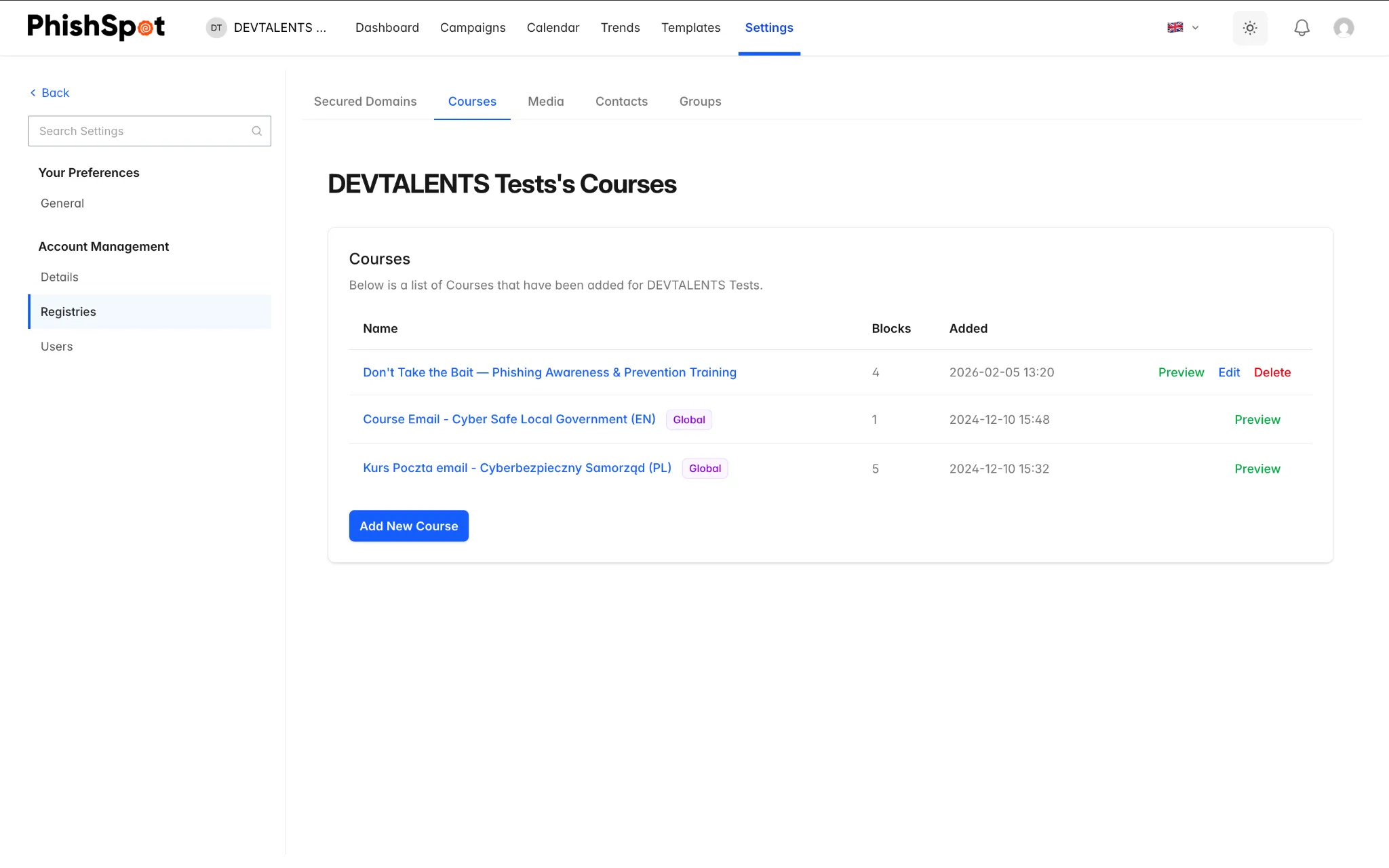The width and height of the screenshot is (1389, 868).
Task: Delete the Don't Take the Bait course
Action: coord(1272,372)
